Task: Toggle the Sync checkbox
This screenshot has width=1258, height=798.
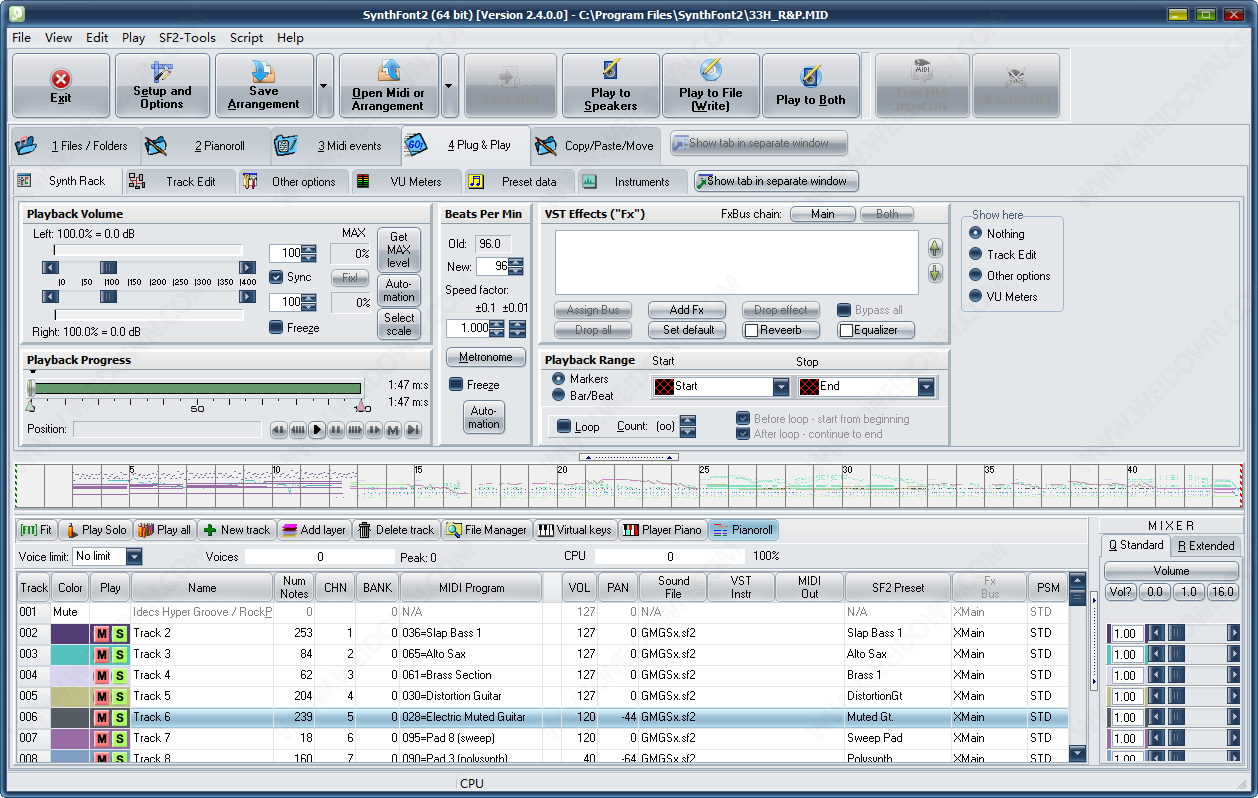Action: pos(277,277)
